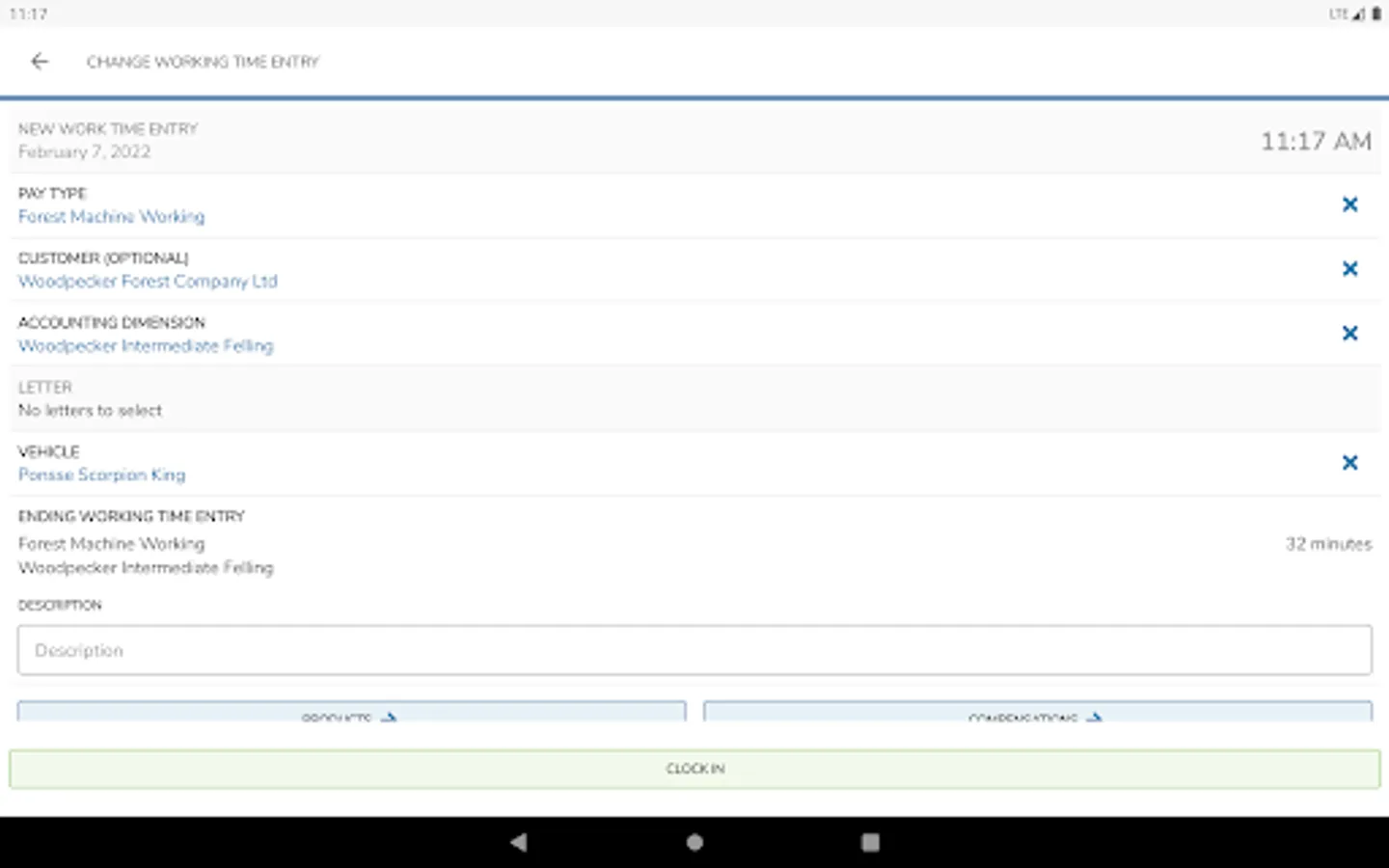Screen dimensions: 1389x868
Task: Clear the Customer selection
Action: [1349, 269]
